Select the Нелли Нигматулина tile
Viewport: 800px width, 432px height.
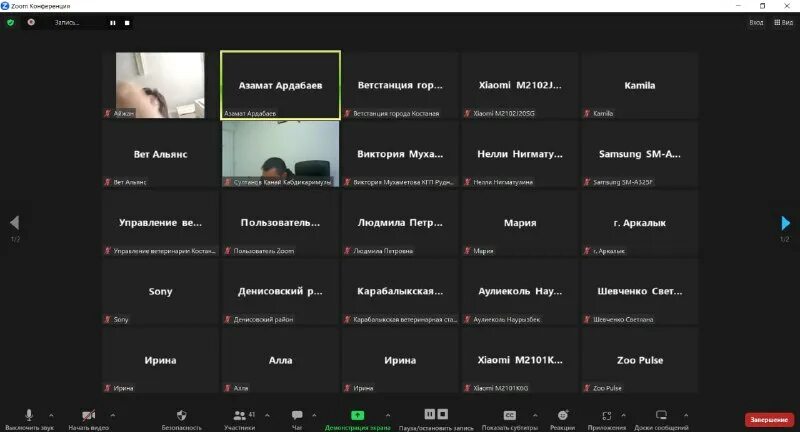coord(520,154)
